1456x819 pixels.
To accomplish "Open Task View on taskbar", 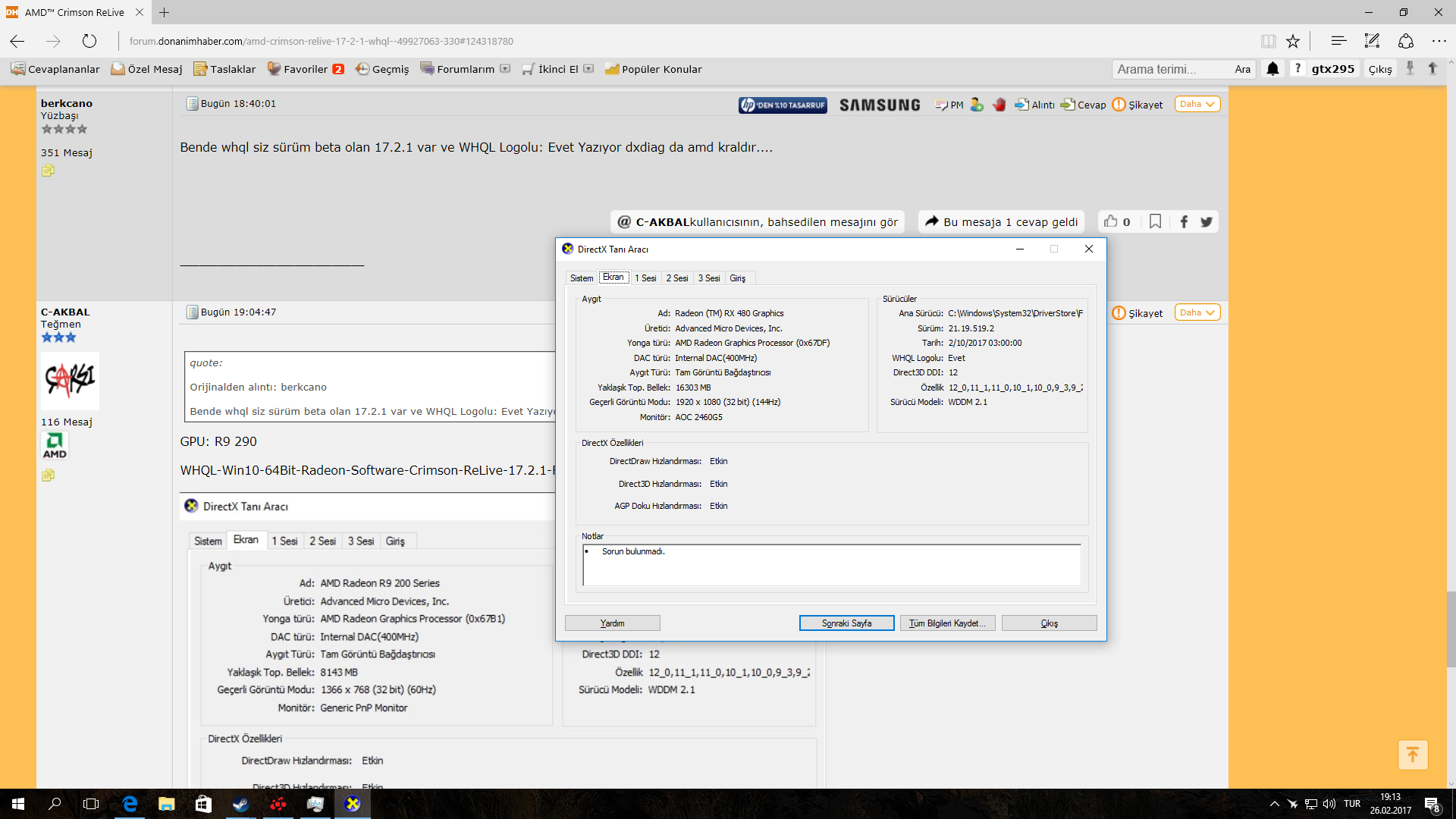I will [x=91, y=804].
